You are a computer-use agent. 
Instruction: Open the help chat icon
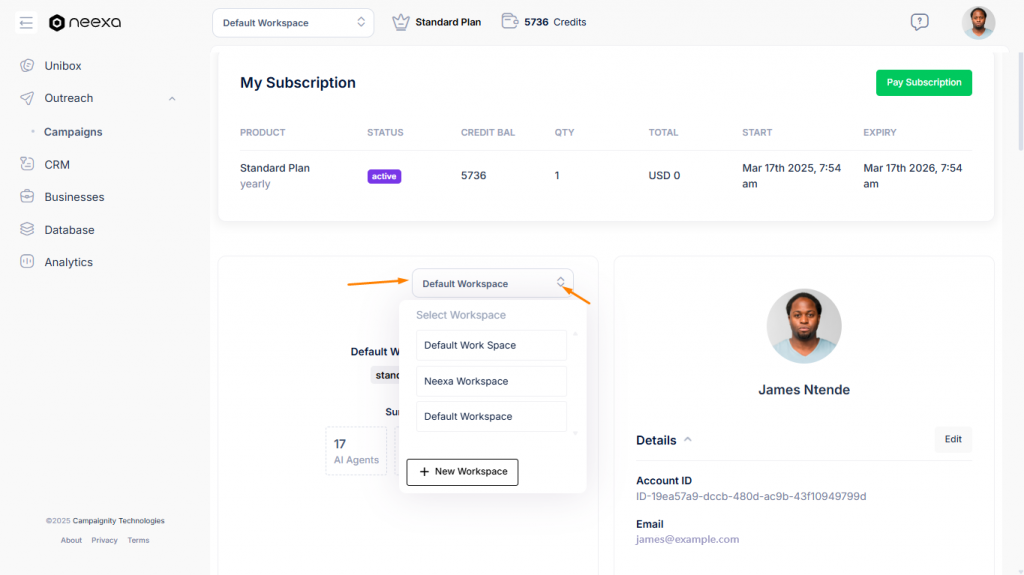(919, 22)
